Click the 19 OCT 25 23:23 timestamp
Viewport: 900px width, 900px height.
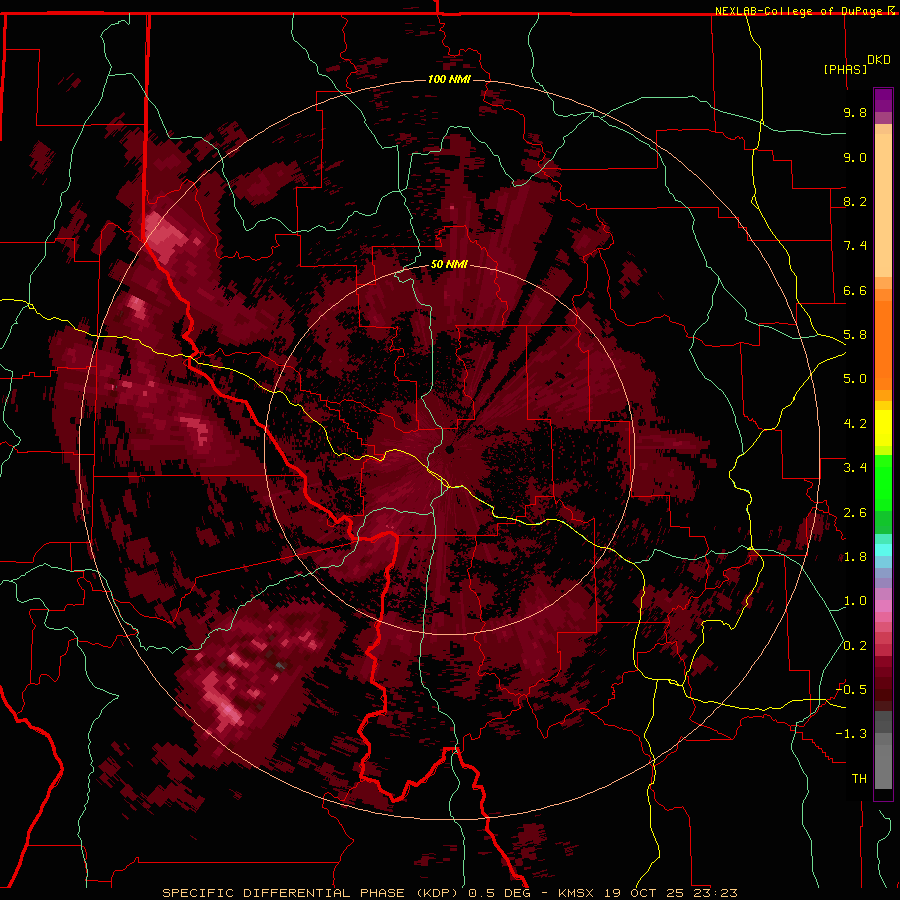click(670, 893)
